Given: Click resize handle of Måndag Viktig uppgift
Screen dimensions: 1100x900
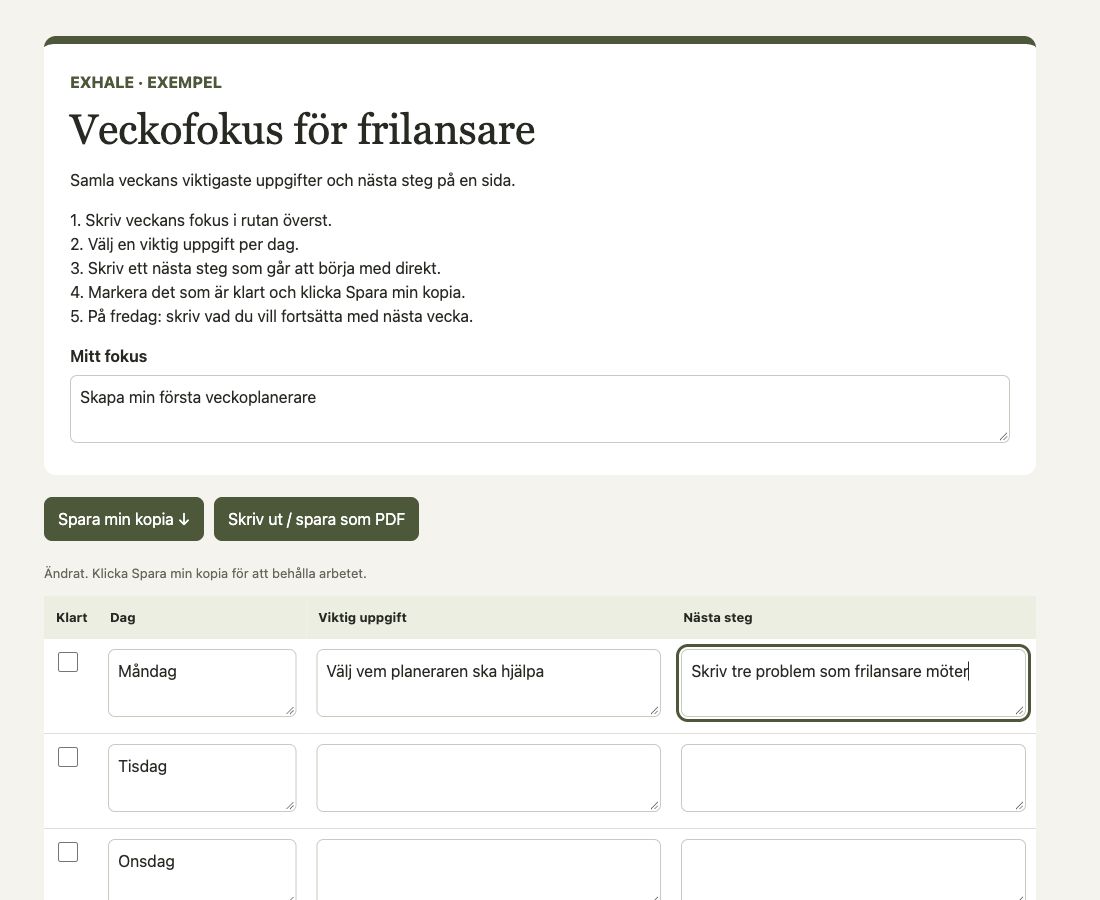Looking at the screenshot, I should [655, 710].
